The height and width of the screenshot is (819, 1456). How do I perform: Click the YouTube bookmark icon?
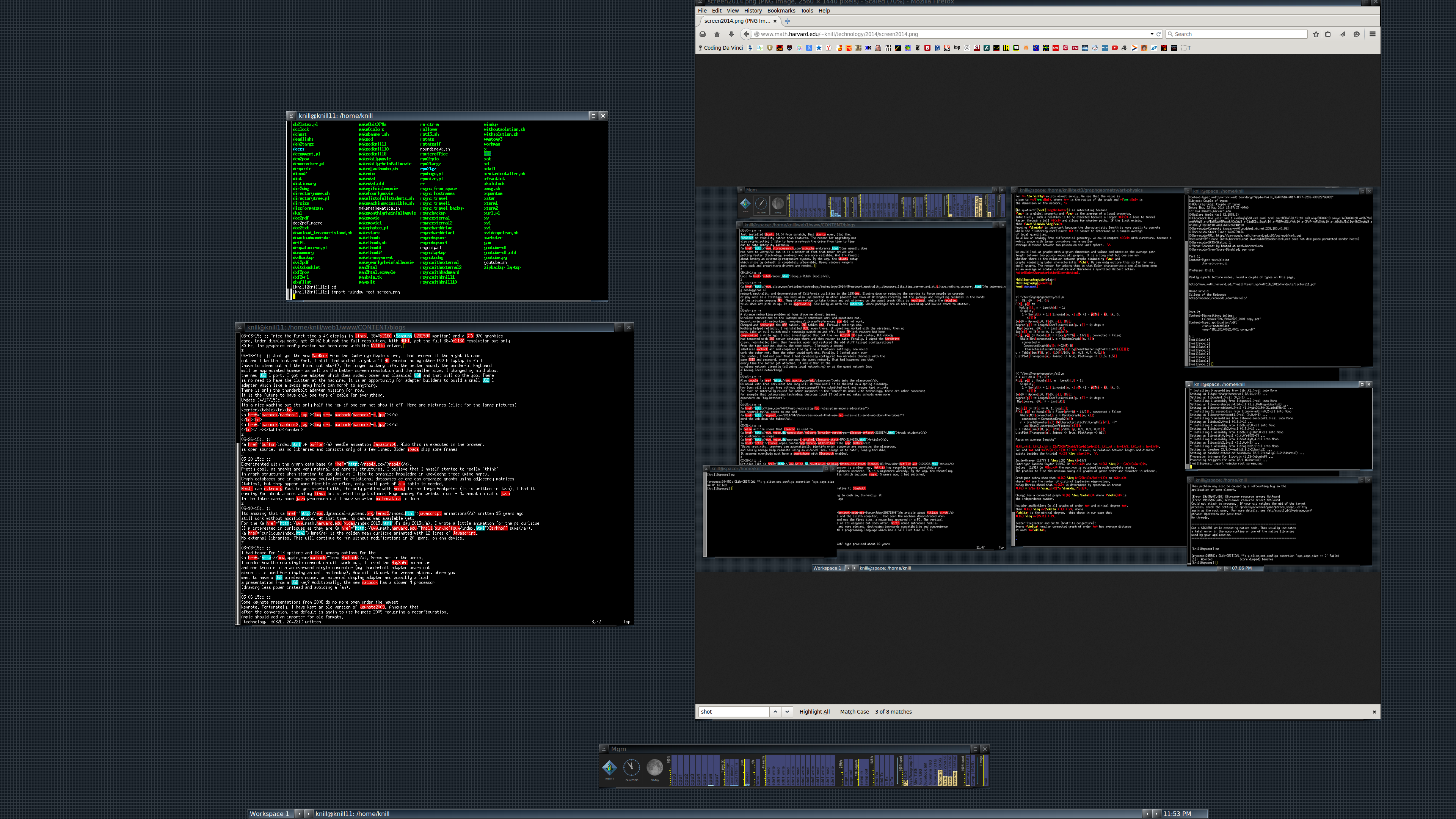tap(1115, 48)
